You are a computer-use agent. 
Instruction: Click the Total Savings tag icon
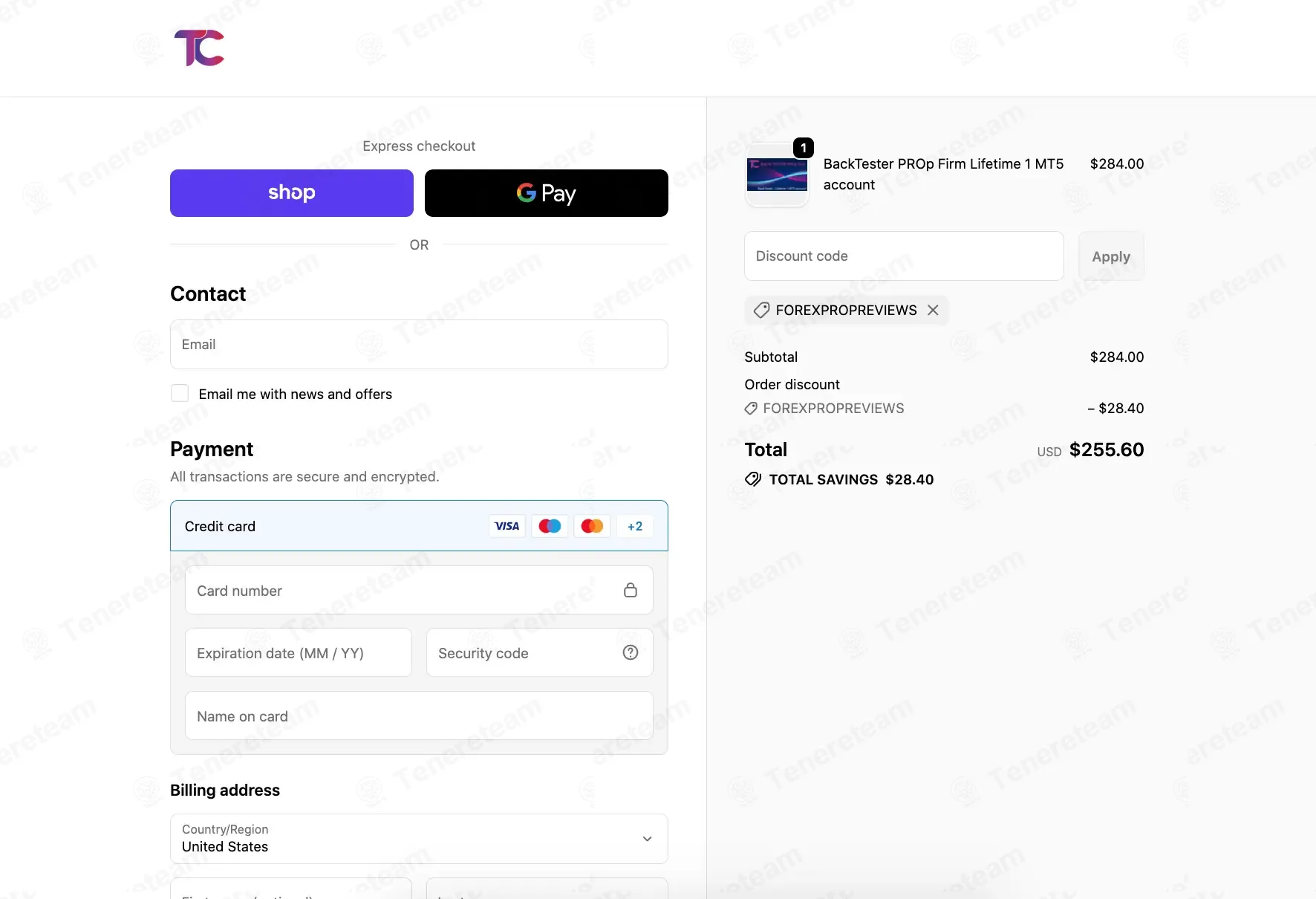753,479
